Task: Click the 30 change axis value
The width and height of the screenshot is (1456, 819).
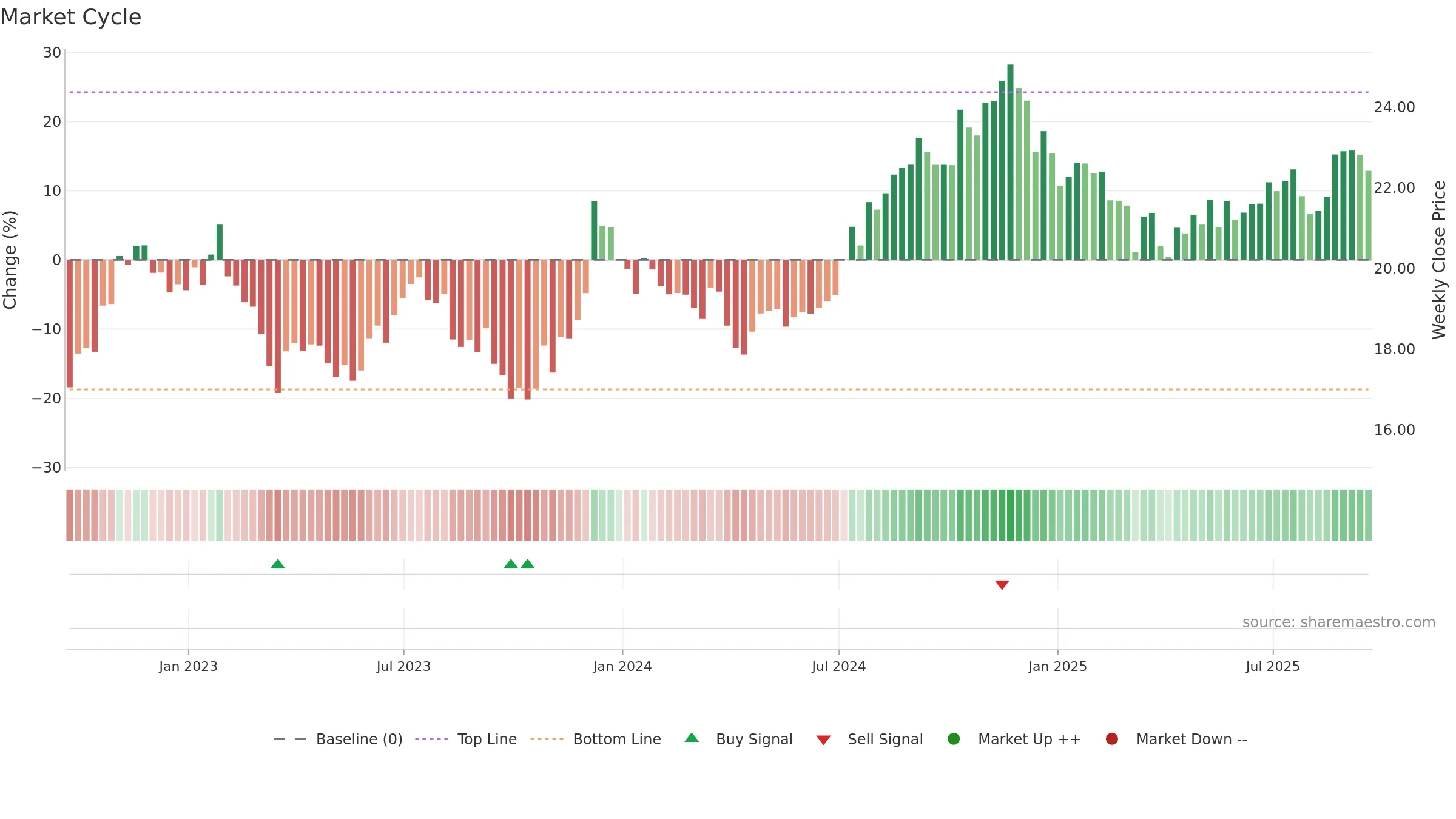Action: tap(52, 53)
